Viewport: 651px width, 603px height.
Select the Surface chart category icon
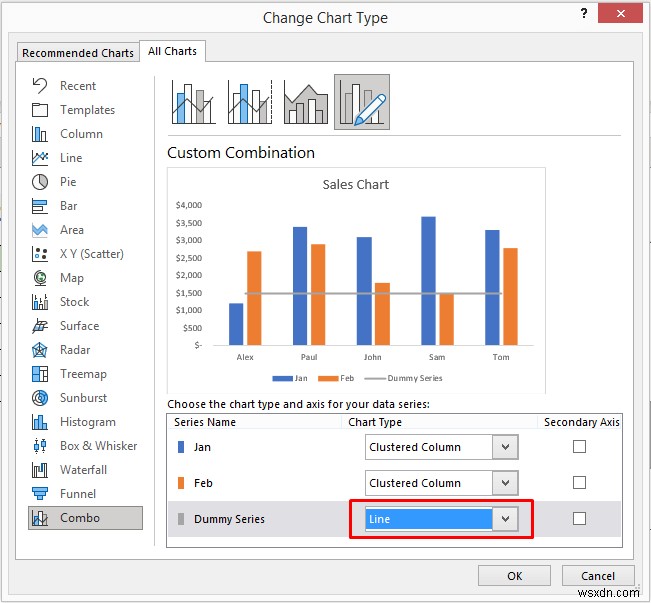tap(40, 326)
